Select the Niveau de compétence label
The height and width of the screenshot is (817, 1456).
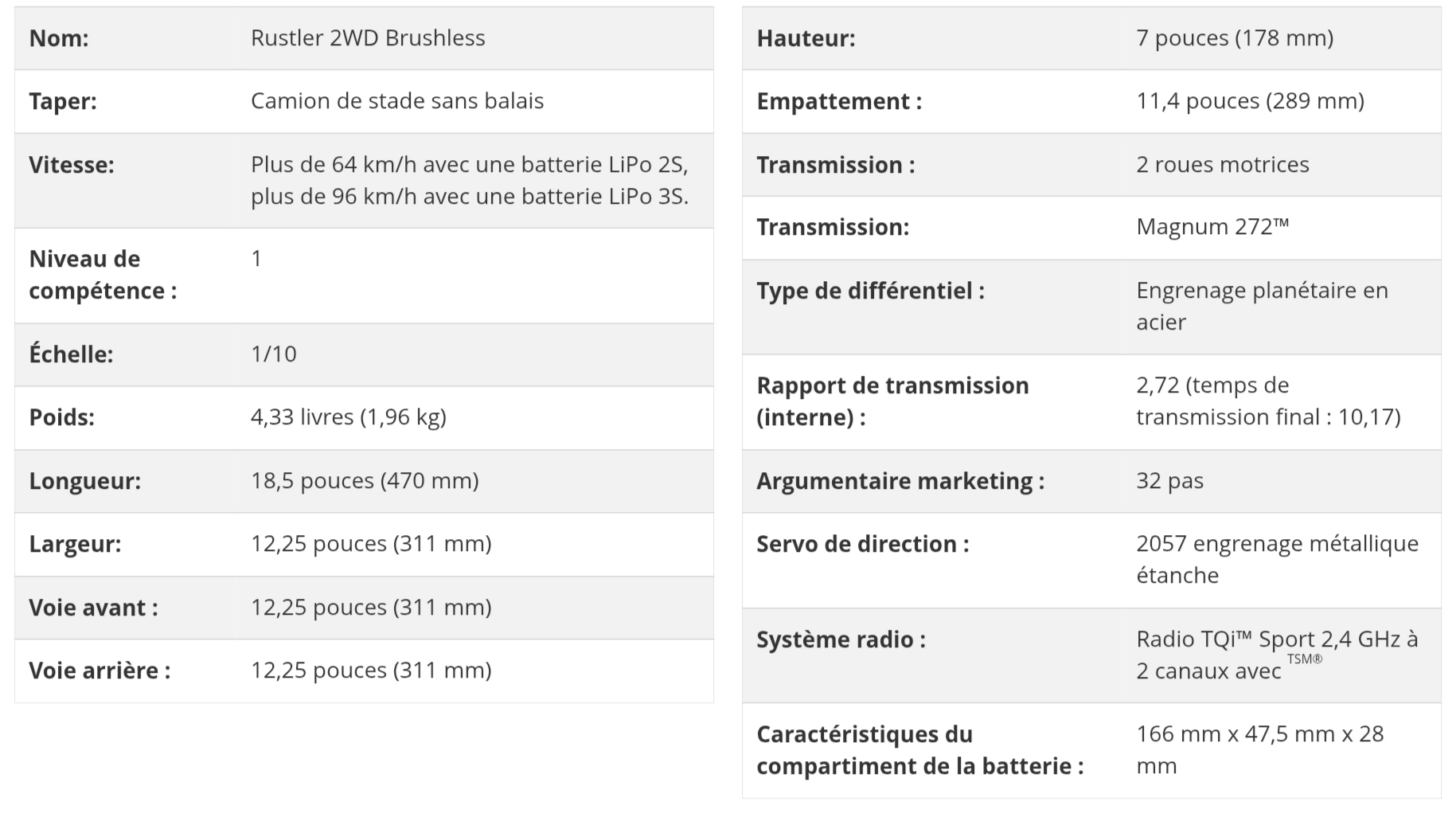[103, 275]
